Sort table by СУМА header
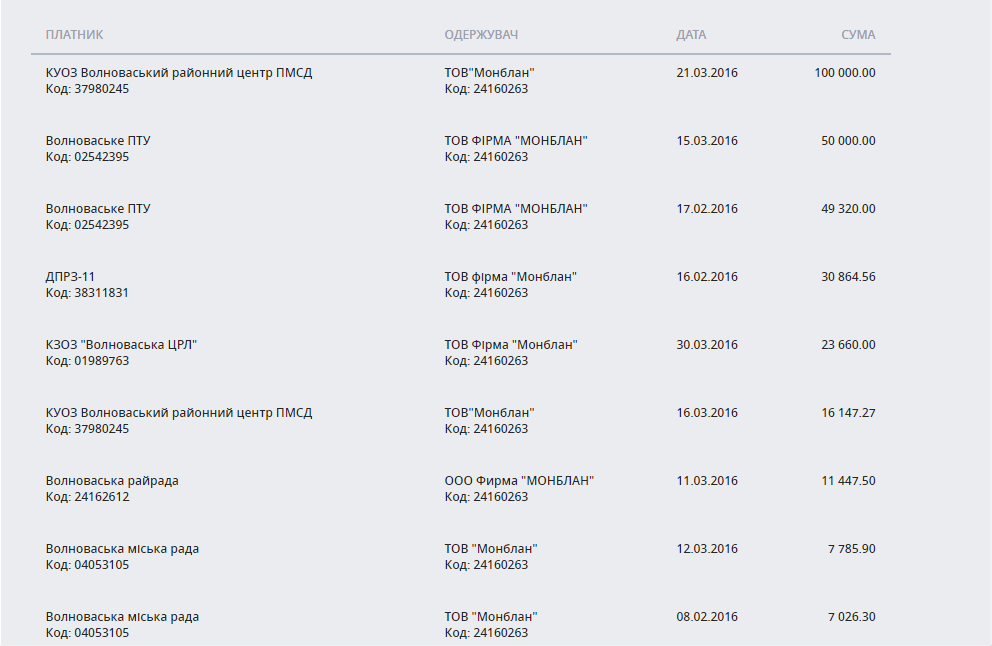The height and width of the screenshot is (646, 992). point(858,35)
